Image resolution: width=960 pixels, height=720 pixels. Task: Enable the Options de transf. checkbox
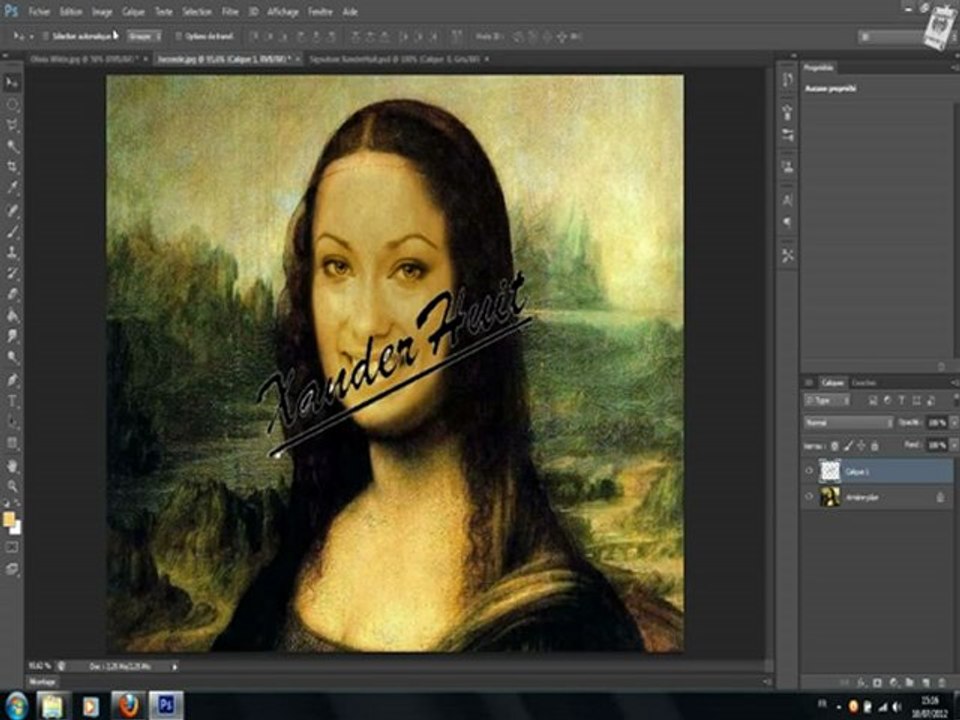179,36
